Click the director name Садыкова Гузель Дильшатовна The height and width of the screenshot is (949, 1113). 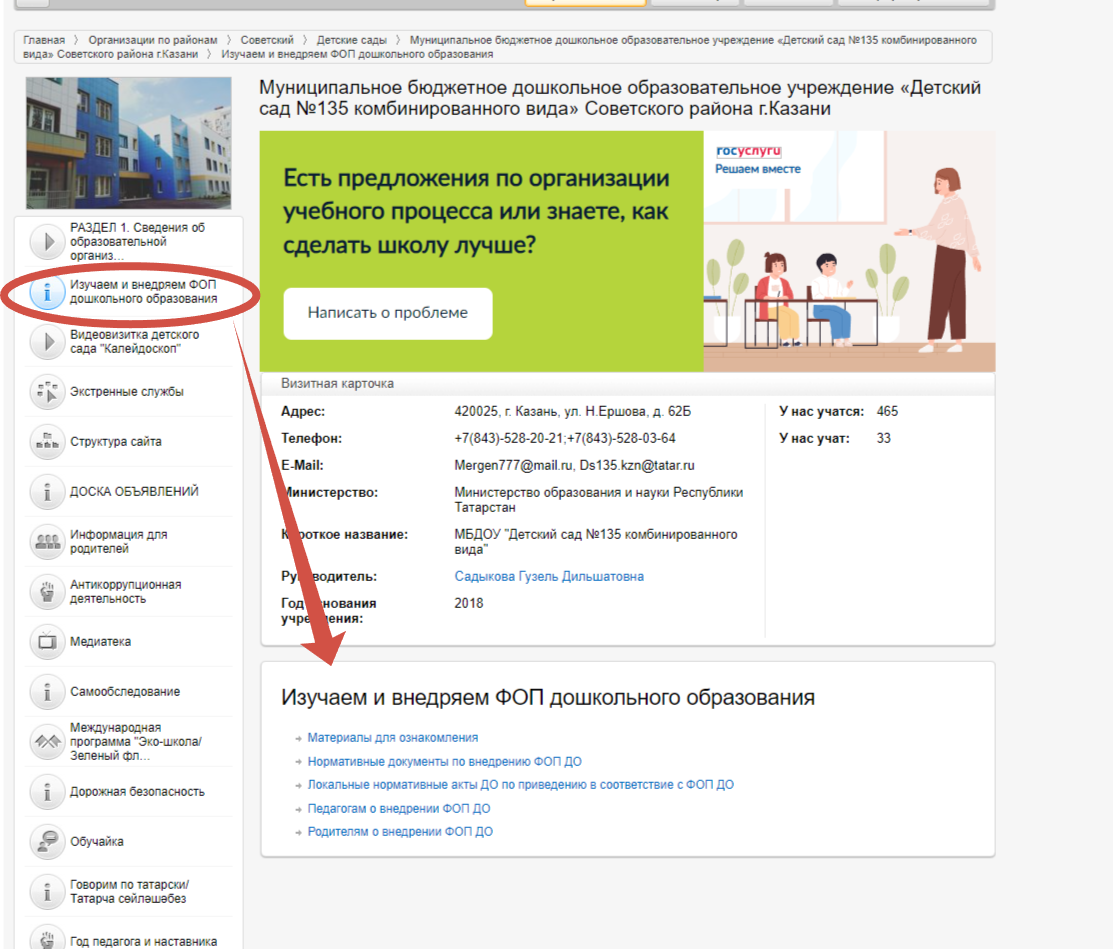[549, 577]
